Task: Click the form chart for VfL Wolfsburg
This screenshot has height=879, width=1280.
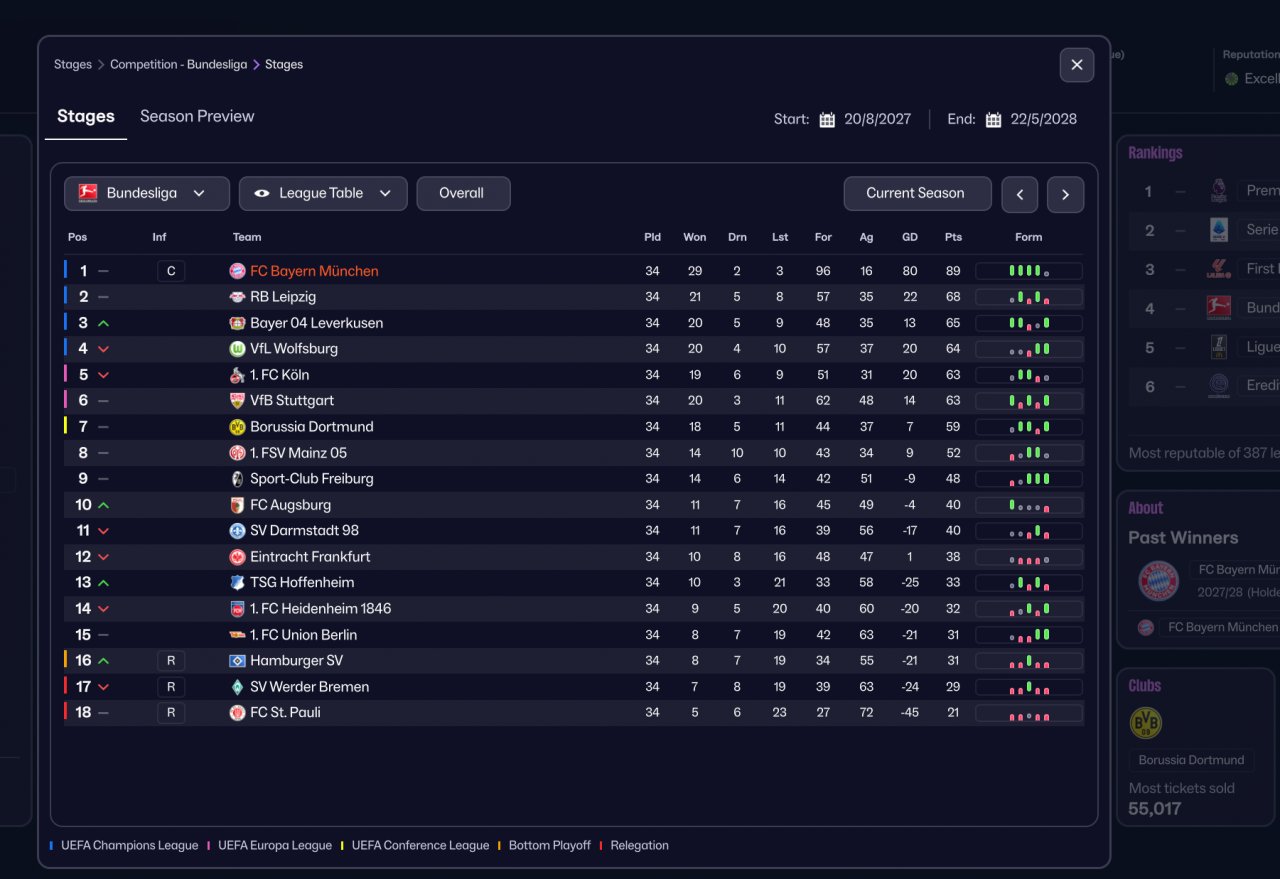Action: (1029, 349)
